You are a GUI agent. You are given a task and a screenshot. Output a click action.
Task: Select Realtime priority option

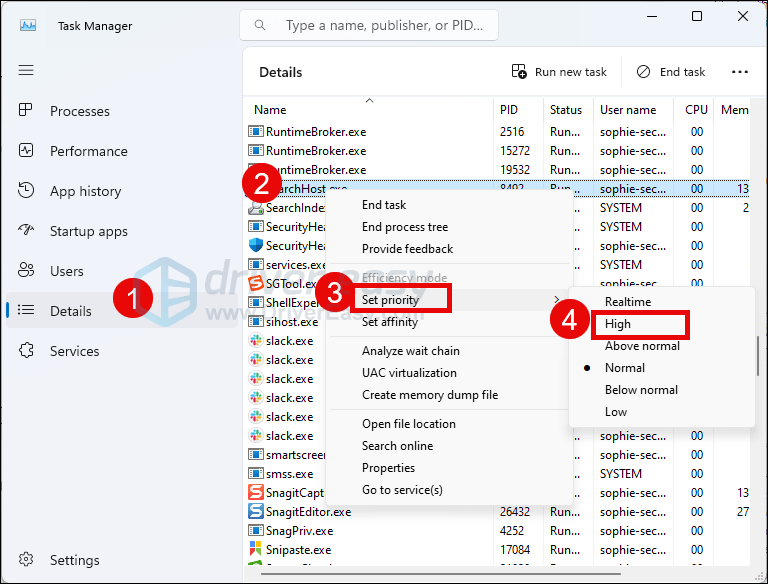[x=628, y=302]
